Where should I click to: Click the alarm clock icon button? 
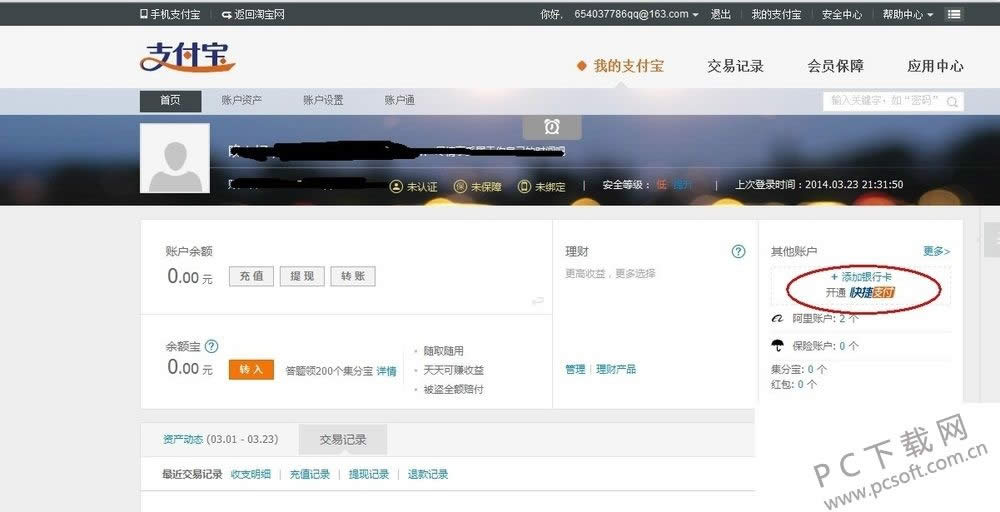pos(552,127)
